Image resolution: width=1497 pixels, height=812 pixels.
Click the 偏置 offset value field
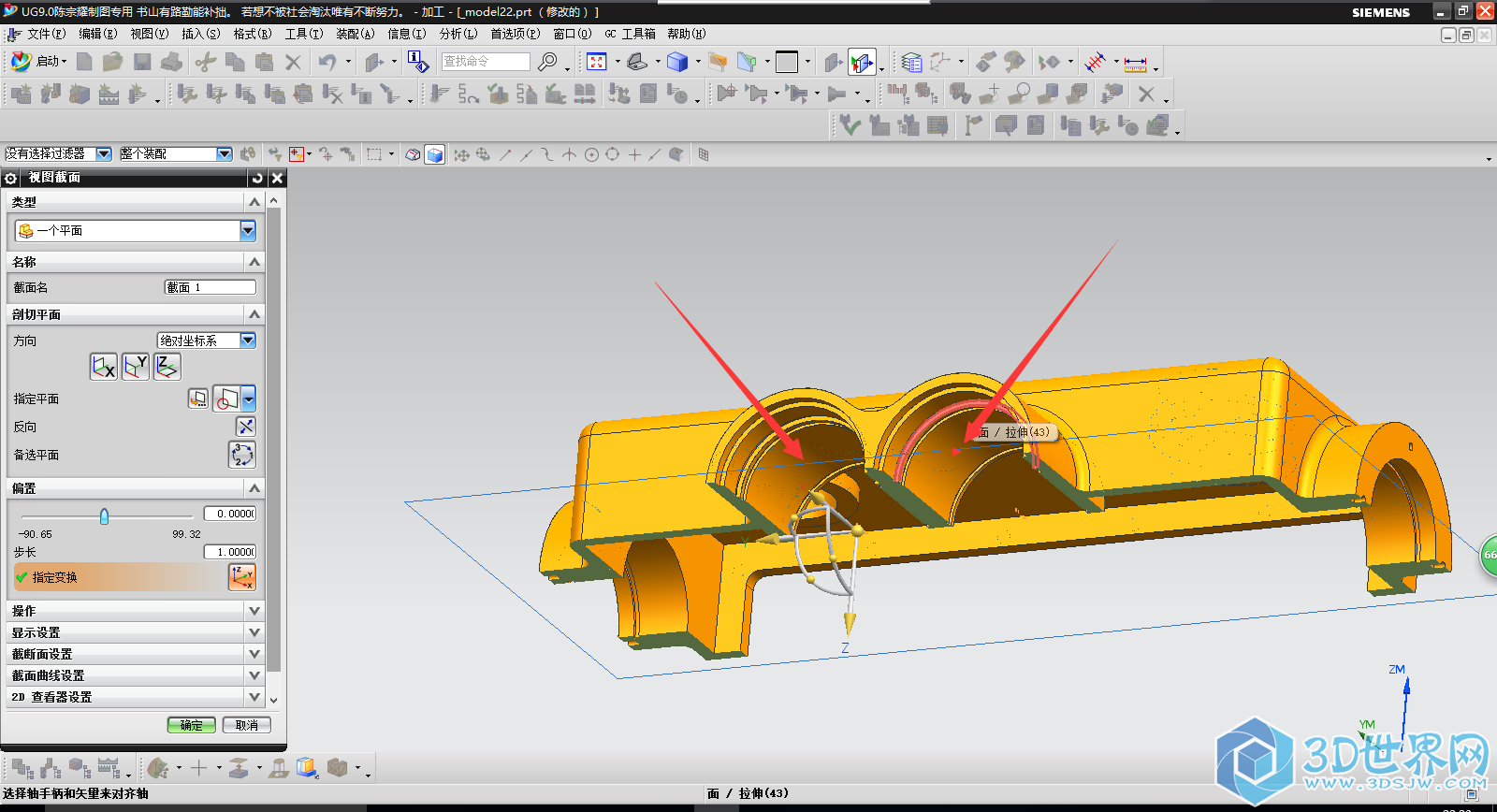pos(229,514)
